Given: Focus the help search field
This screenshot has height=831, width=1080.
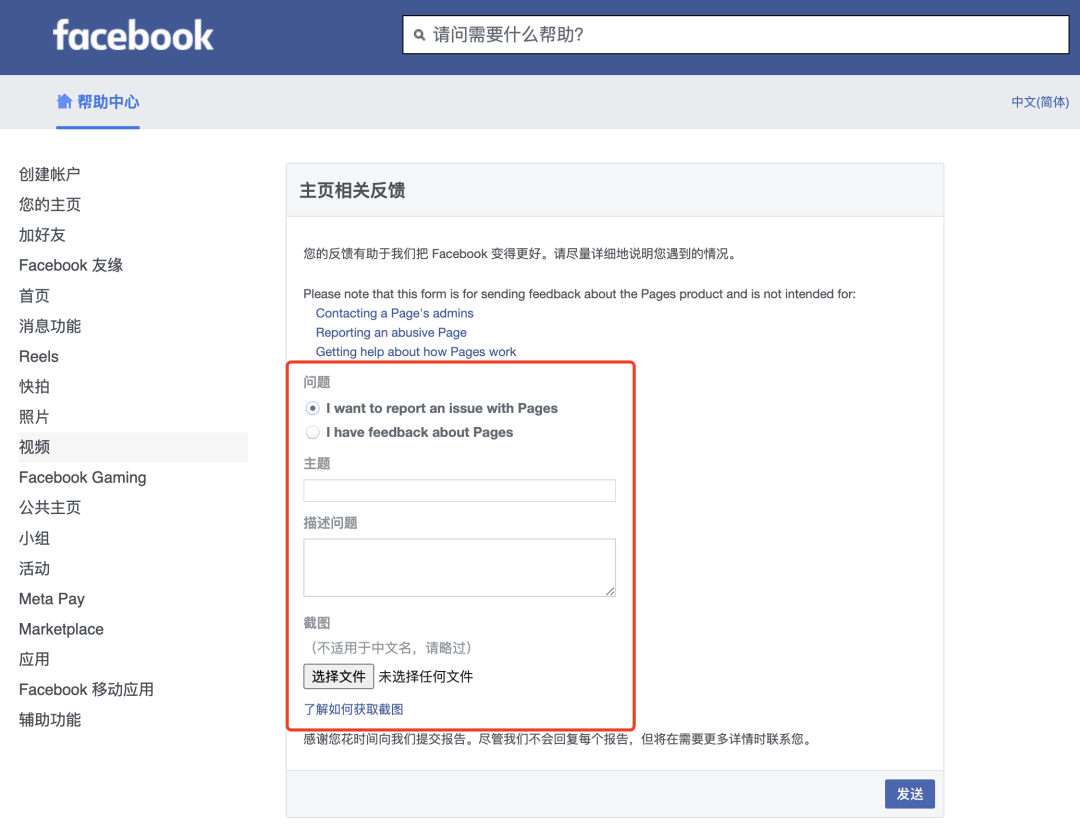Looking at the screenshot, I should pyautogui.click(x=736, y=34).
